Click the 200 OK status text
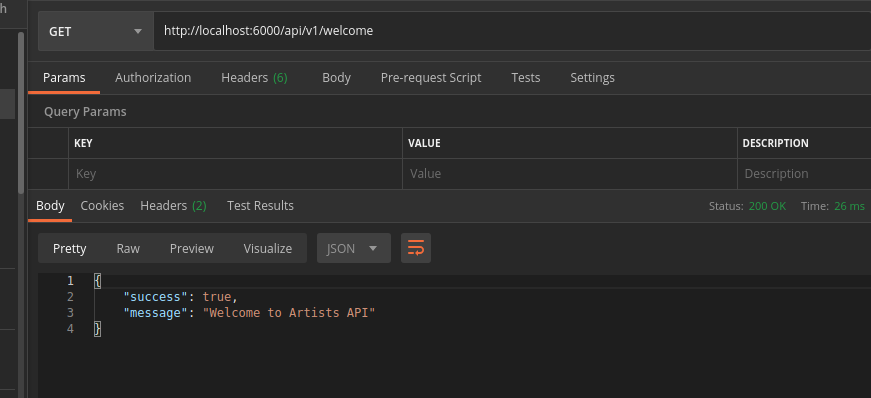This screenshot has height=398, width=871. pos(767,206)
